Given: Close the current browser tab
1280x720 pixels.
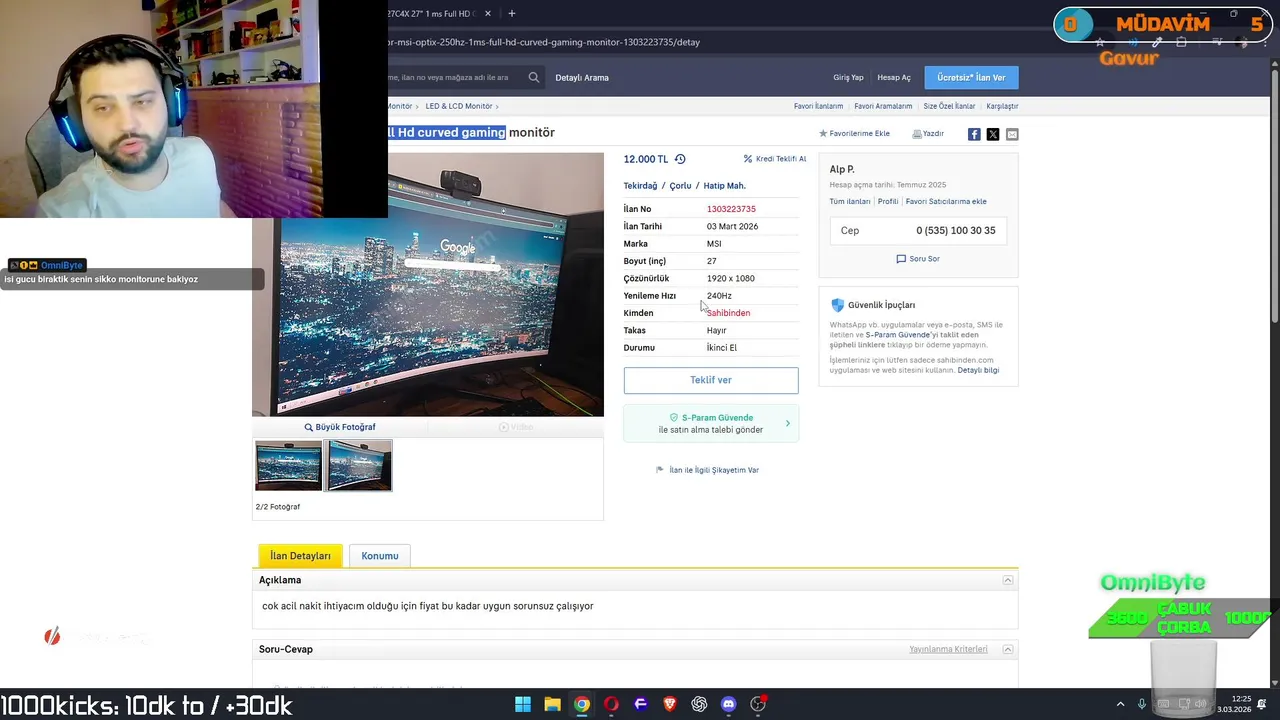Looking at the screenshot, I should 488,14.
